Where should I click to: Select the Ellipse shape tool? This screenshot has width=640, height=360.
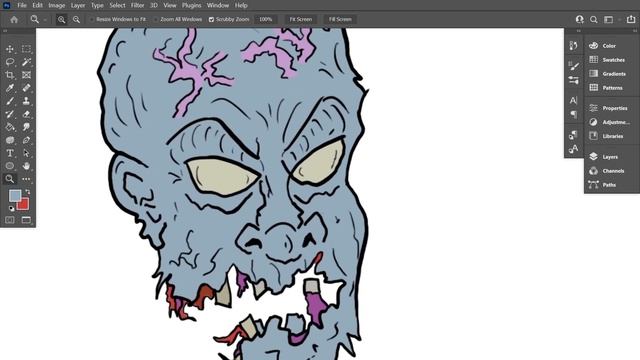click(x=10, y=166)
